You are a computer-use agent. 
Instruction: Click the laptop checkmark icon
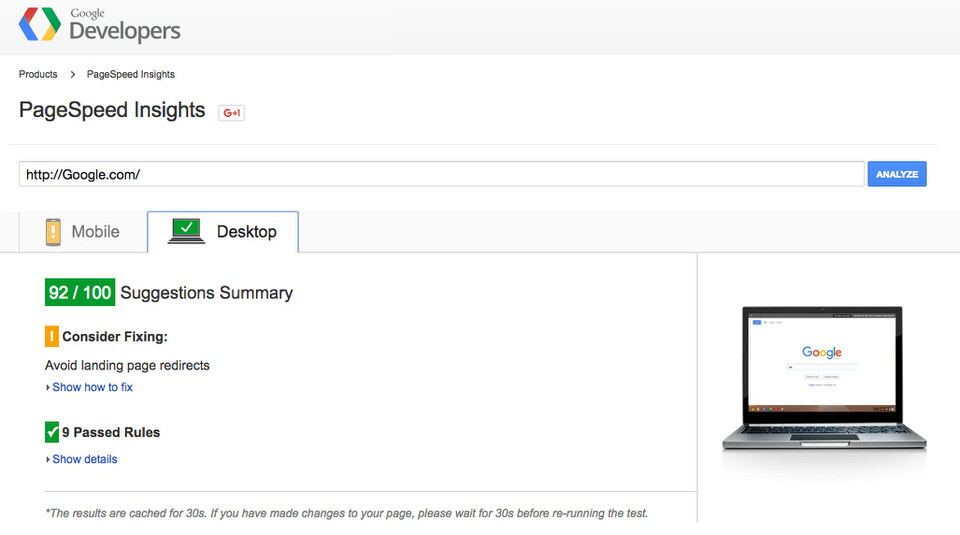tap(186, 231)
